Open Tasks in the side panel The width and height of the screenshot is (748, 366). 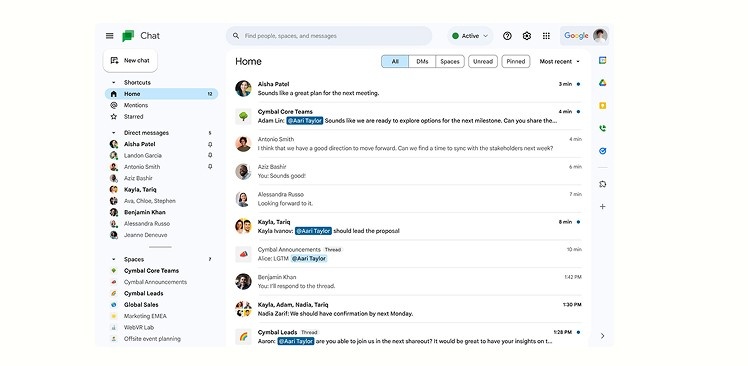point(603,151)
